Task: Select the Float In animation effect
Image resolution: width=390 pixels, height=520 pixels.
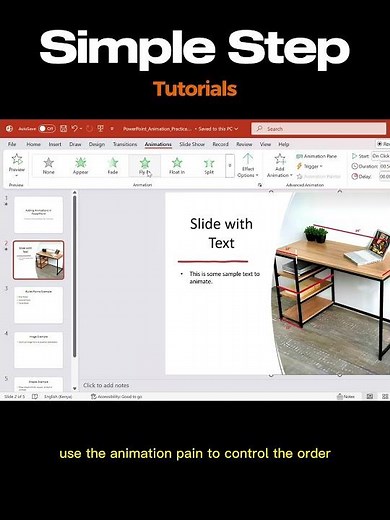Action: 177,166
